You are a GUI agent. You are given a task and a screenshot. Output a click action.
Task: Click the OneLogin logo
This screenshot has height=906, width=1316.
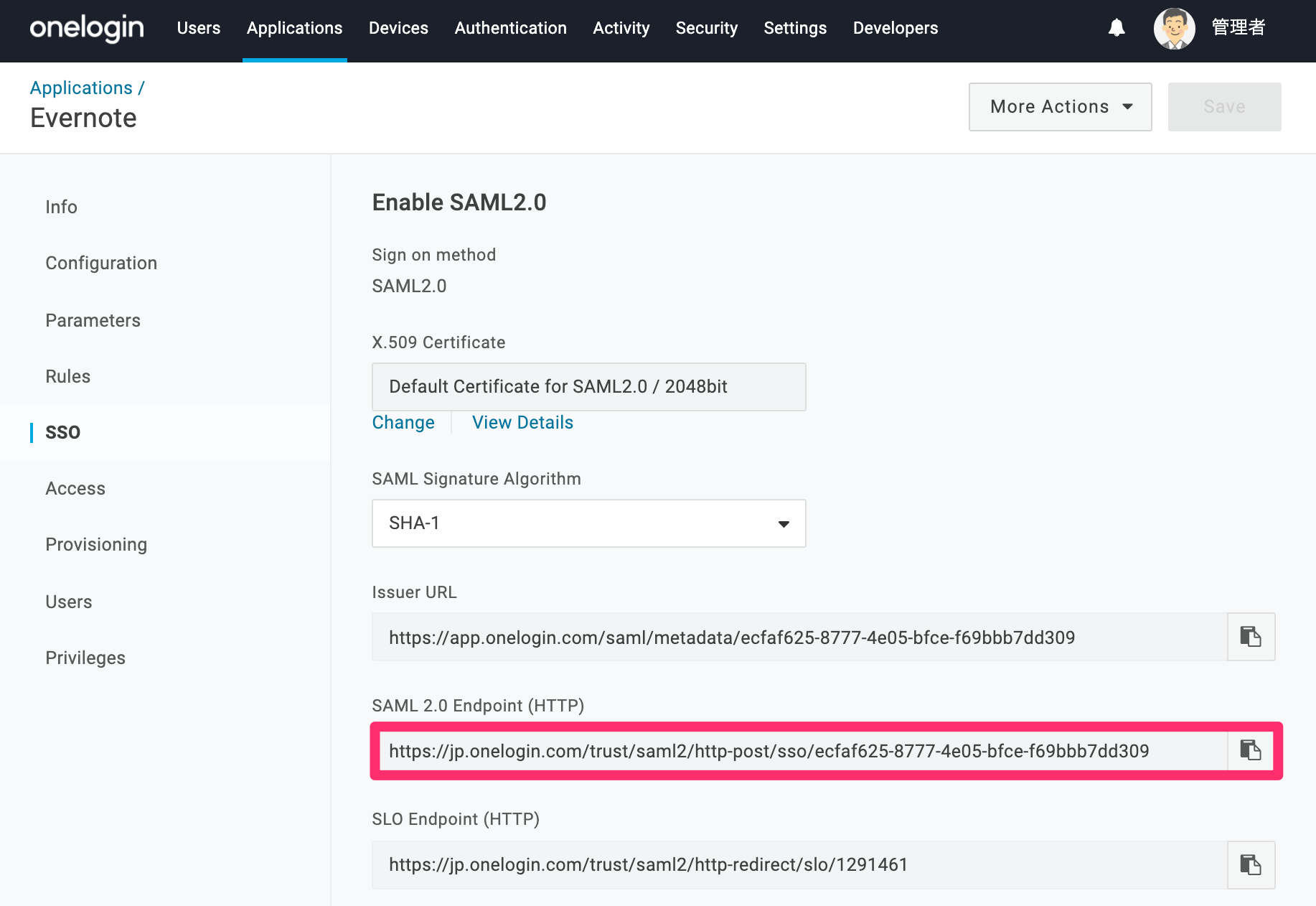click(87, 28)
